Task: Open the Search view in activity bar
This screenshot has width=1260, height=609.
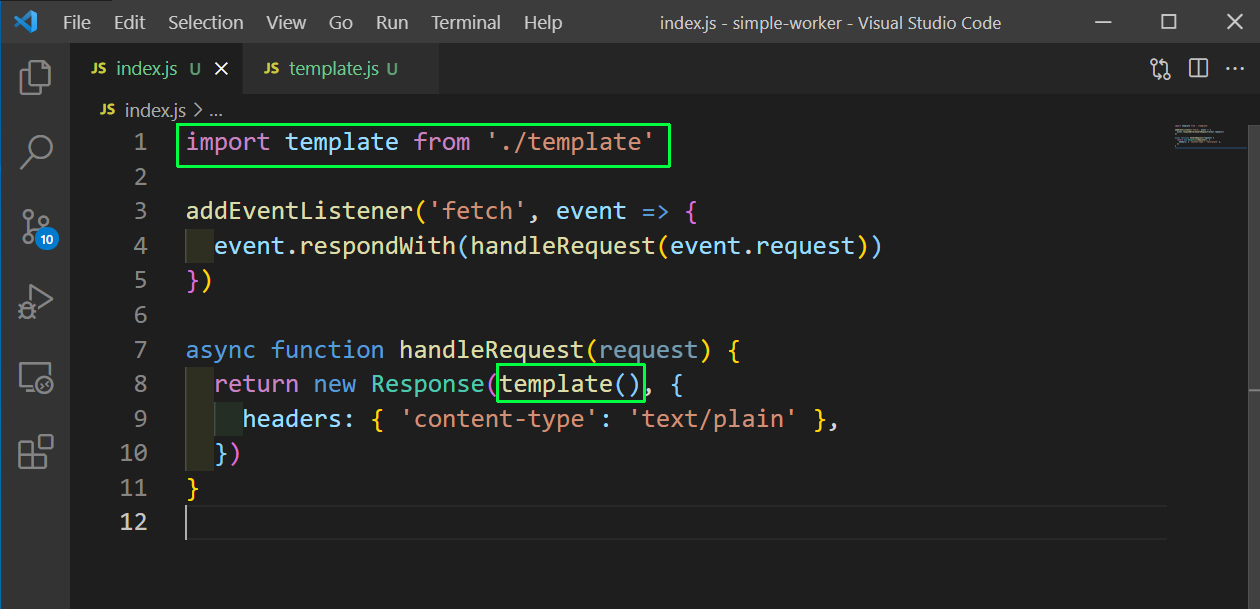Action: tap(35, 153)
